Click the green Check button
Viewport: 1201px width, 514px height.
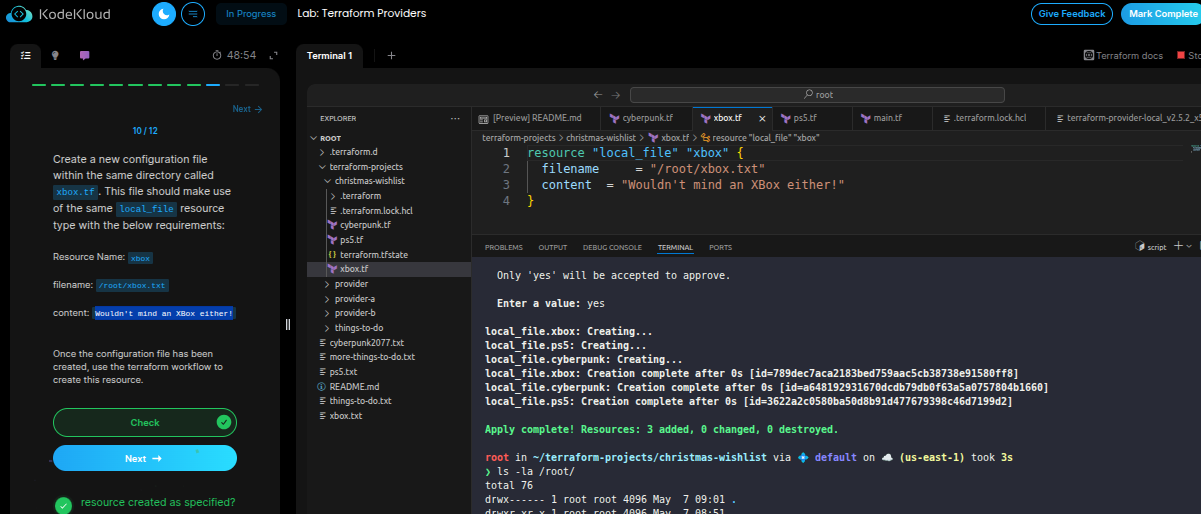(145, 423)
